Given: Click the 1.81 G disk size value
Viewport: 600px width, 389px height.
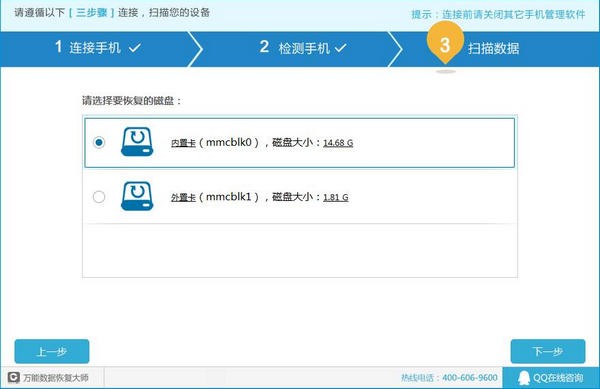Looking at the screenshot, I should 336,197.
